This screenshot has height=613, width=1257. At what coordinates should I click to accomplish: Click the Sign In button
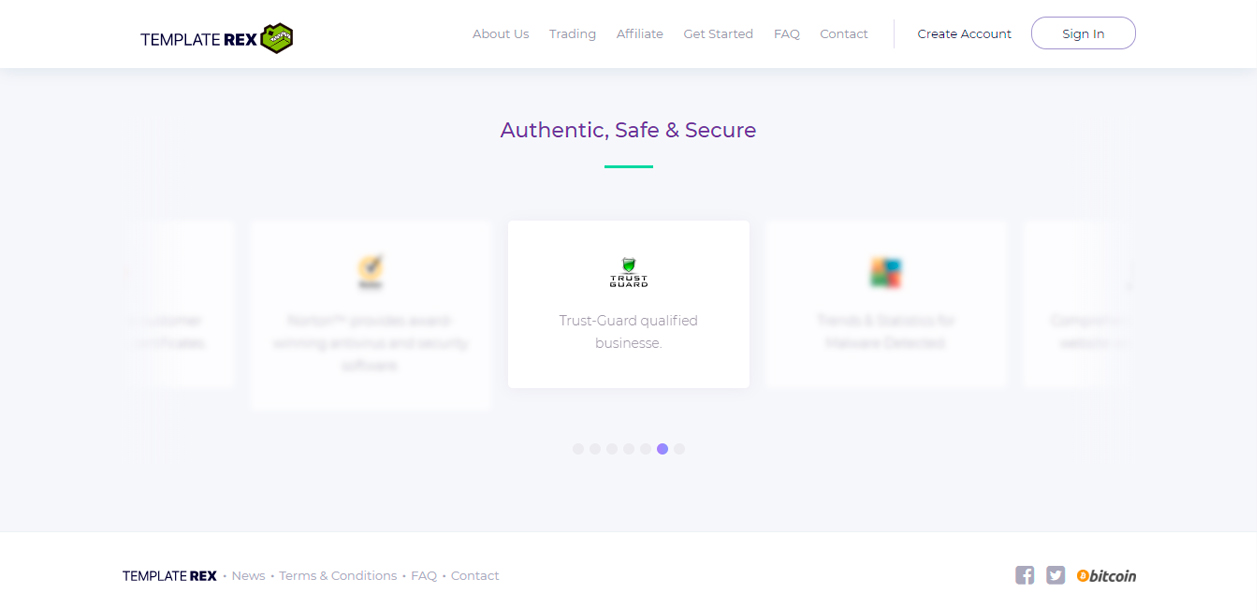[x=1083, y=33]
